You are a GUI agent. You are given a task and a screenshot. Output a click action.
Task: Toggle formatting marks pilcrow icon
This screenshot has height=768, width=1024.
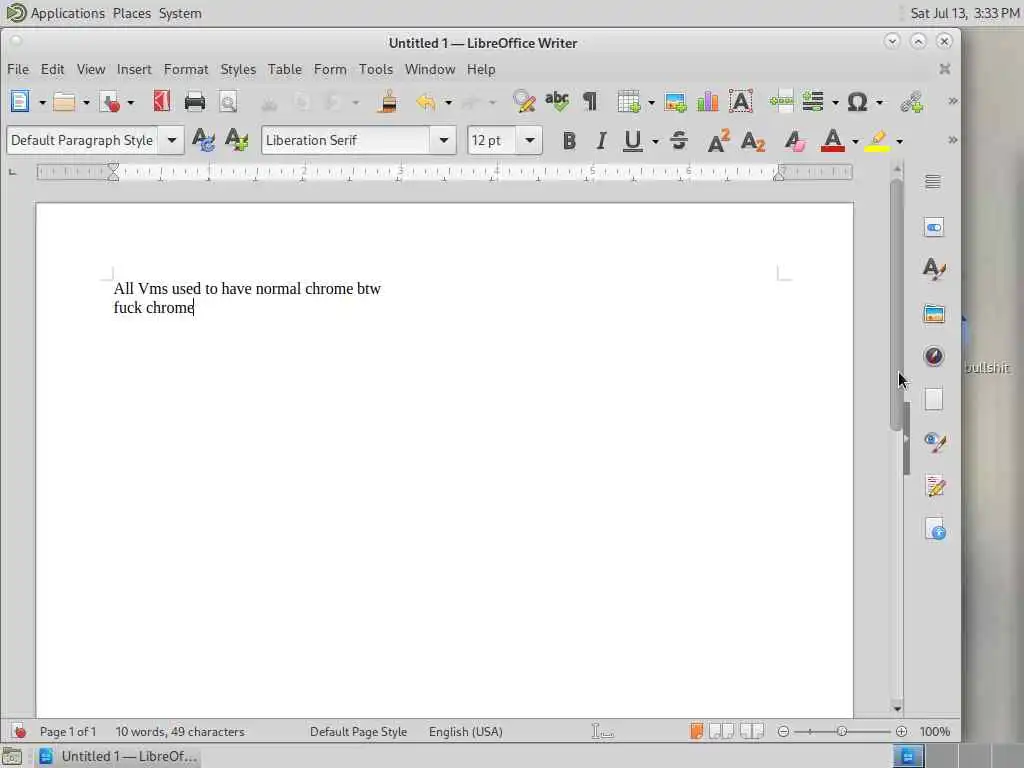click(x=590, y=101)
